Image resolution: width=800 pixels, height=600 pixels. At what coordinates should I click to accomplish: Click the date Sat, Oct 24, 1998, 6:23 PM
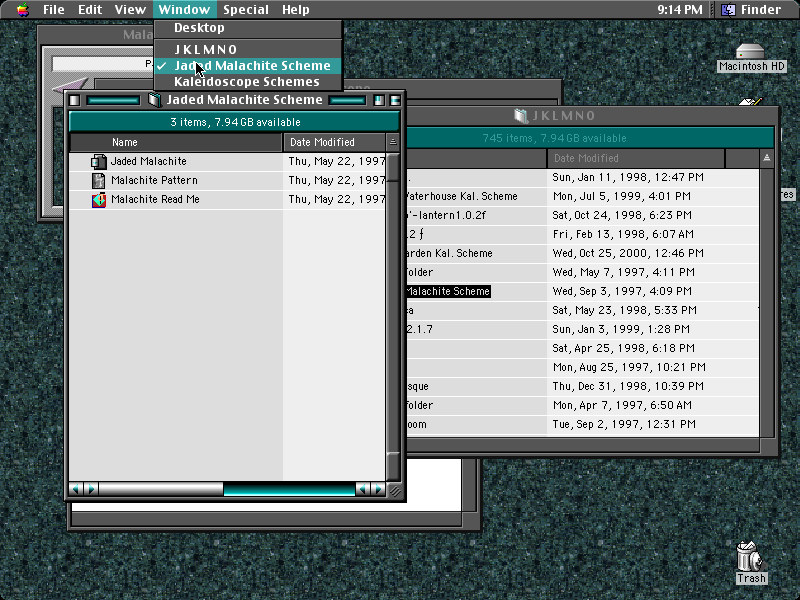coord(622,216)
